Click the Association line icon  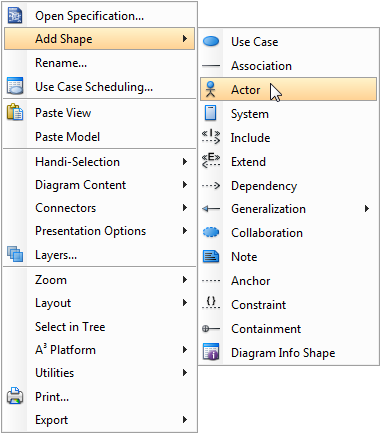(211, 66)
